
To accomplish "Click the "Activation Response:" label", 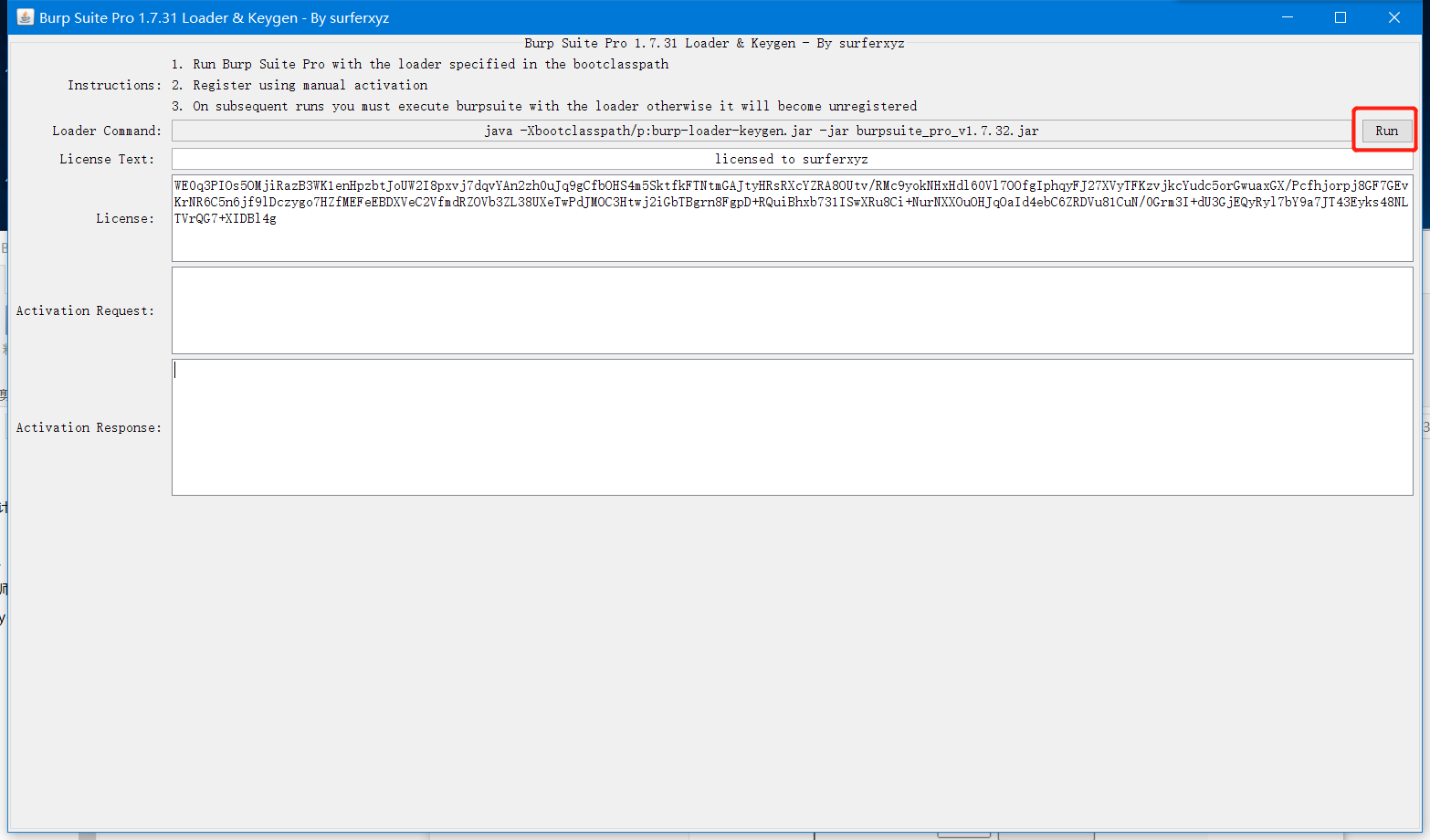I will 89,427.
